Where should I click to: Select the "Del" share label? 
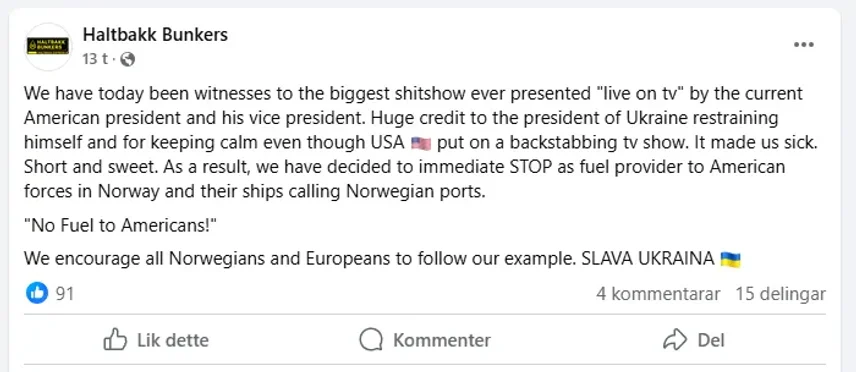(711, 340)
